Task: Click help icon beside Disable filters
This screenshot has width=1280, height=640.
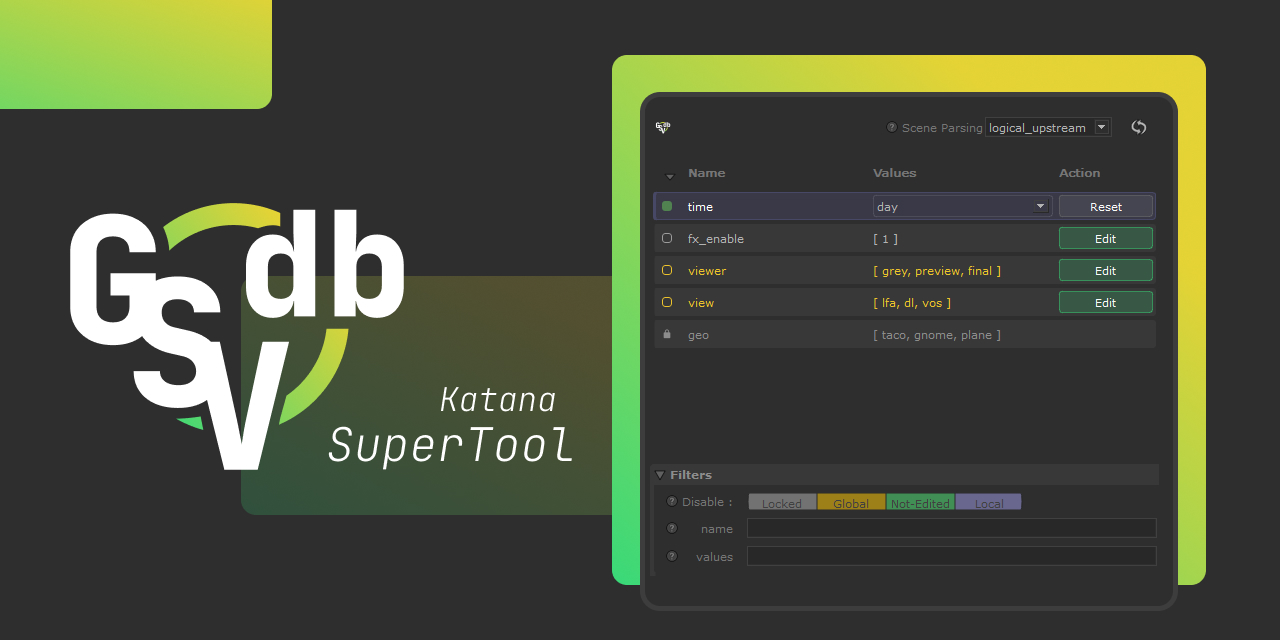Action: [x=672, y=501]
